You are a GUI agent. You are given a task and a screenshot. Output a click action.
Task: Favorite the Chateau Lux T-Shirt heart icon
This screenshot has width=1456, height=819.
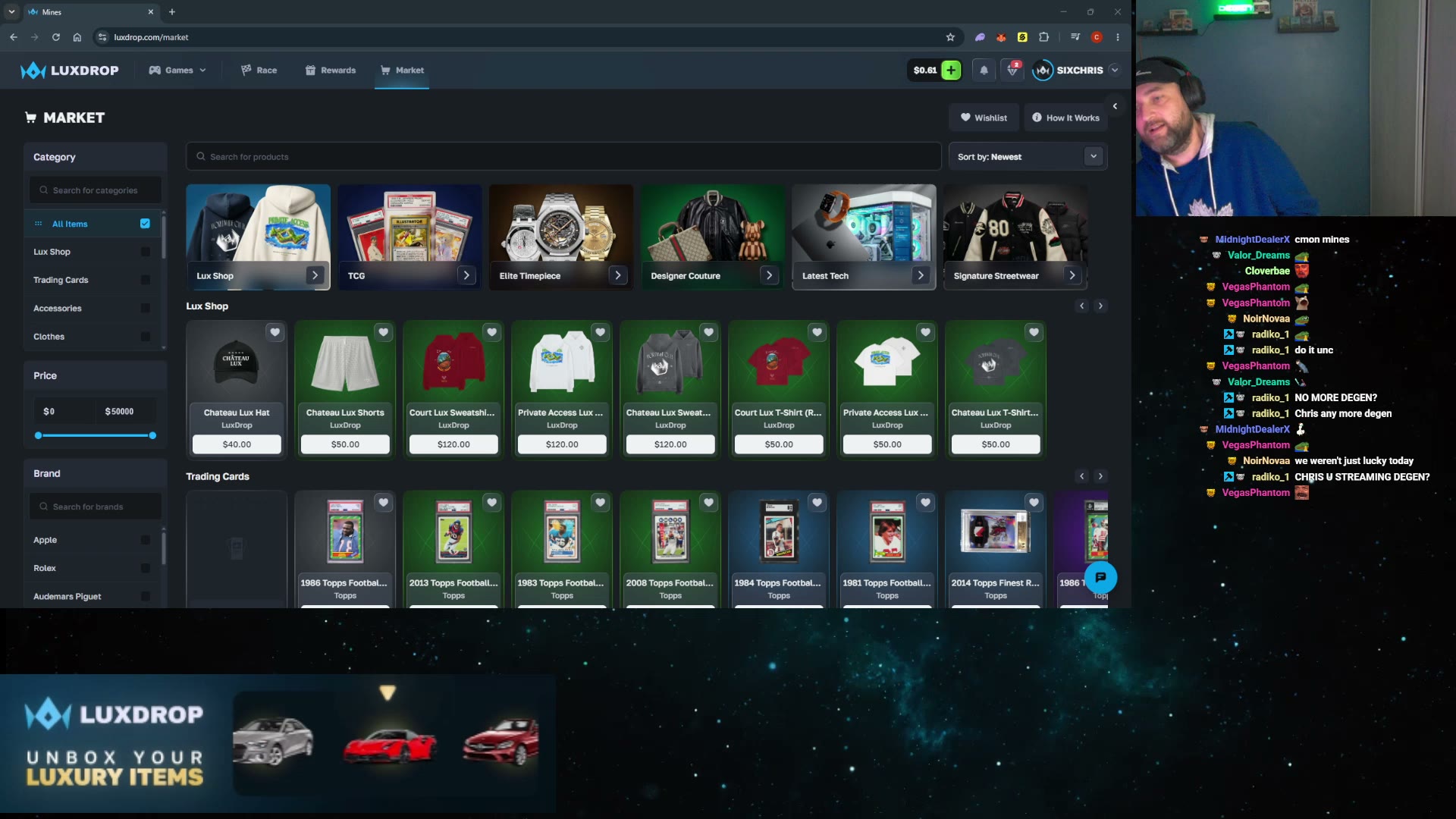coord(1034,332)
